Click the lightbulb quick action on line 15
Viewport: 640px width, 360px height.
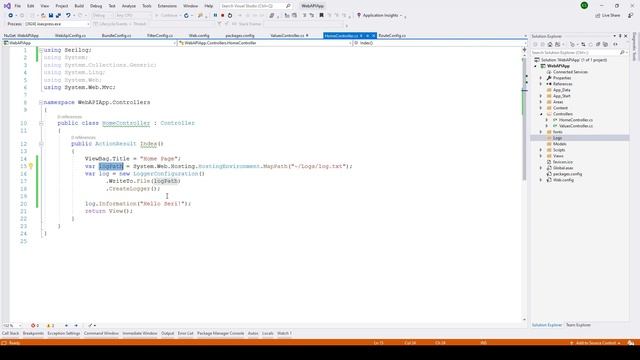(x=31, y=166)
